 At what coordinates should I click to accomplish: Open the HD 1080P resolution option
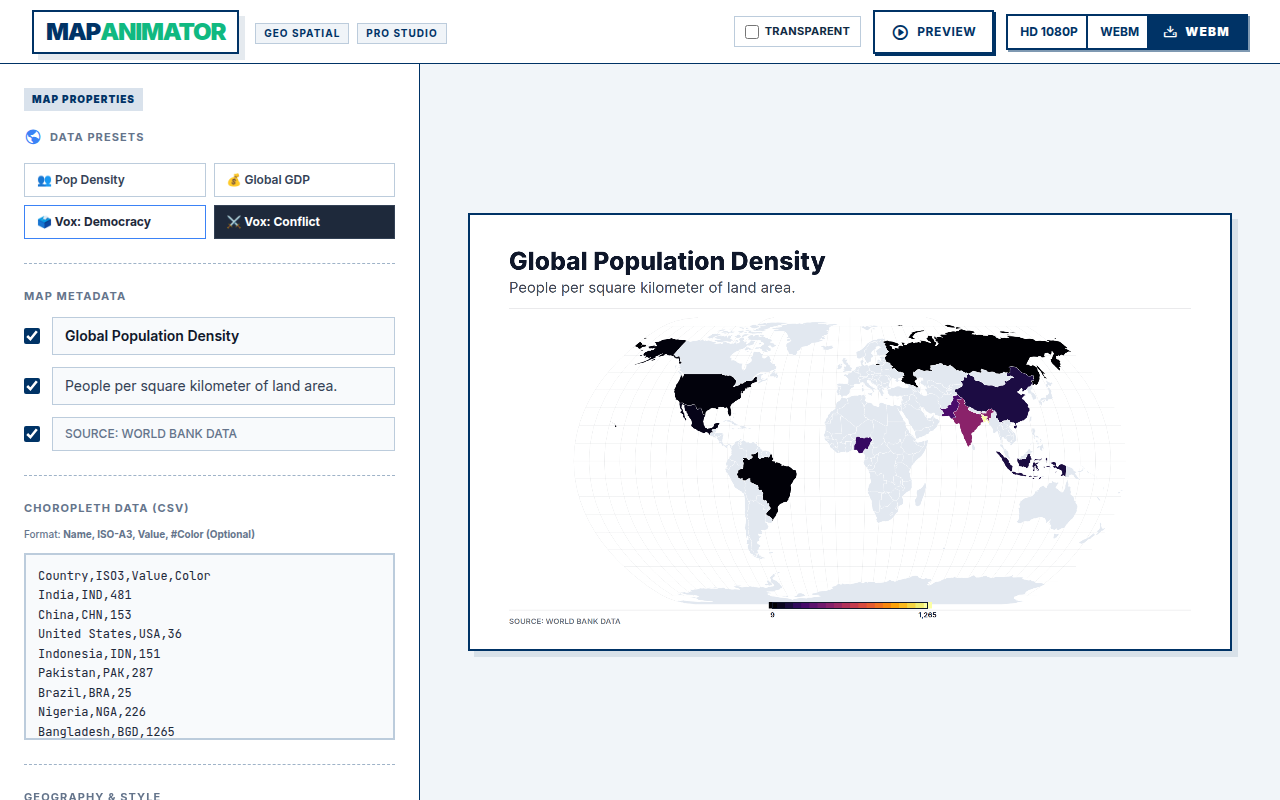1048,32
